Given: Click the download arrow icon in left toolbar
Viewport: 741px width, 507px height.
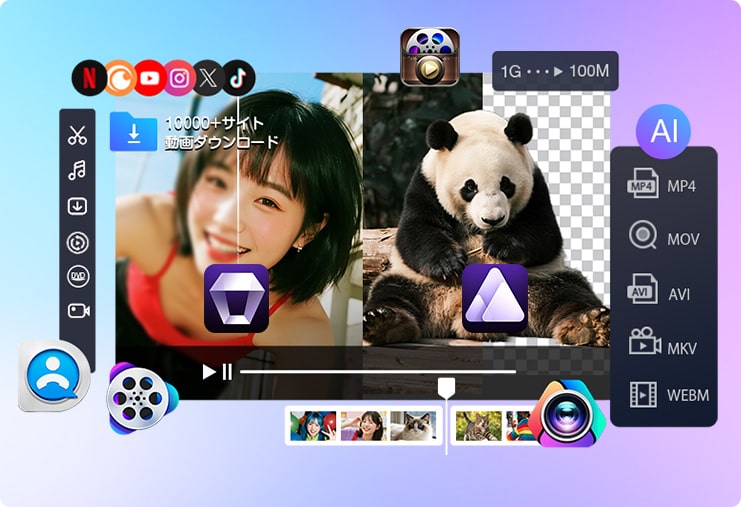Looking at the screenshot, I should point(78,206).
